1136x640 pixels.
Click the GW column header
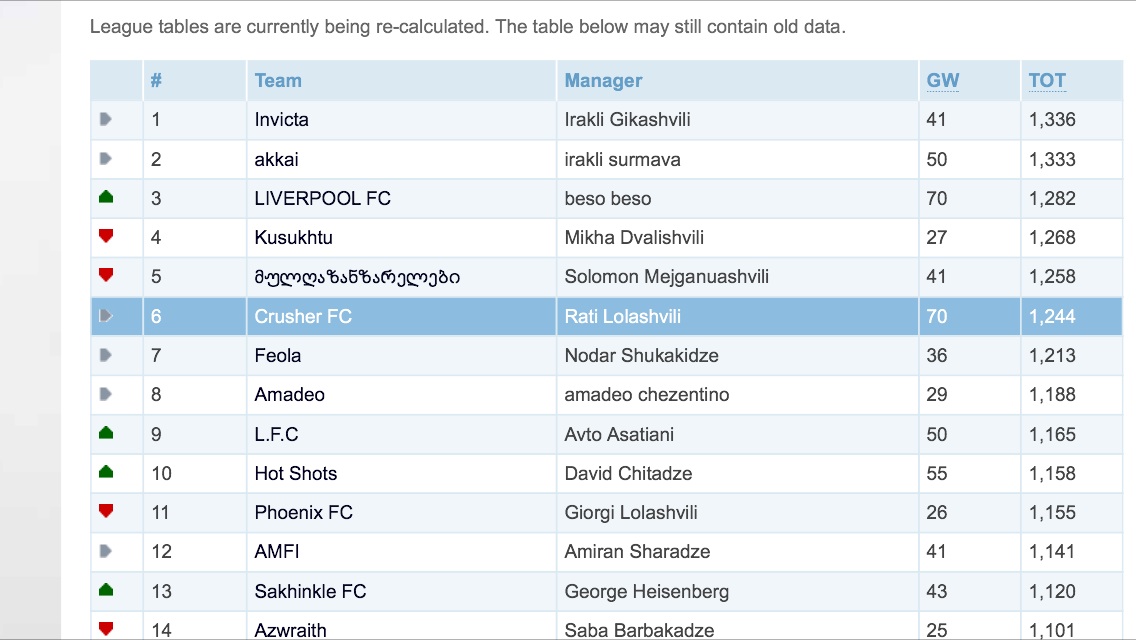(x=942, y=81)
